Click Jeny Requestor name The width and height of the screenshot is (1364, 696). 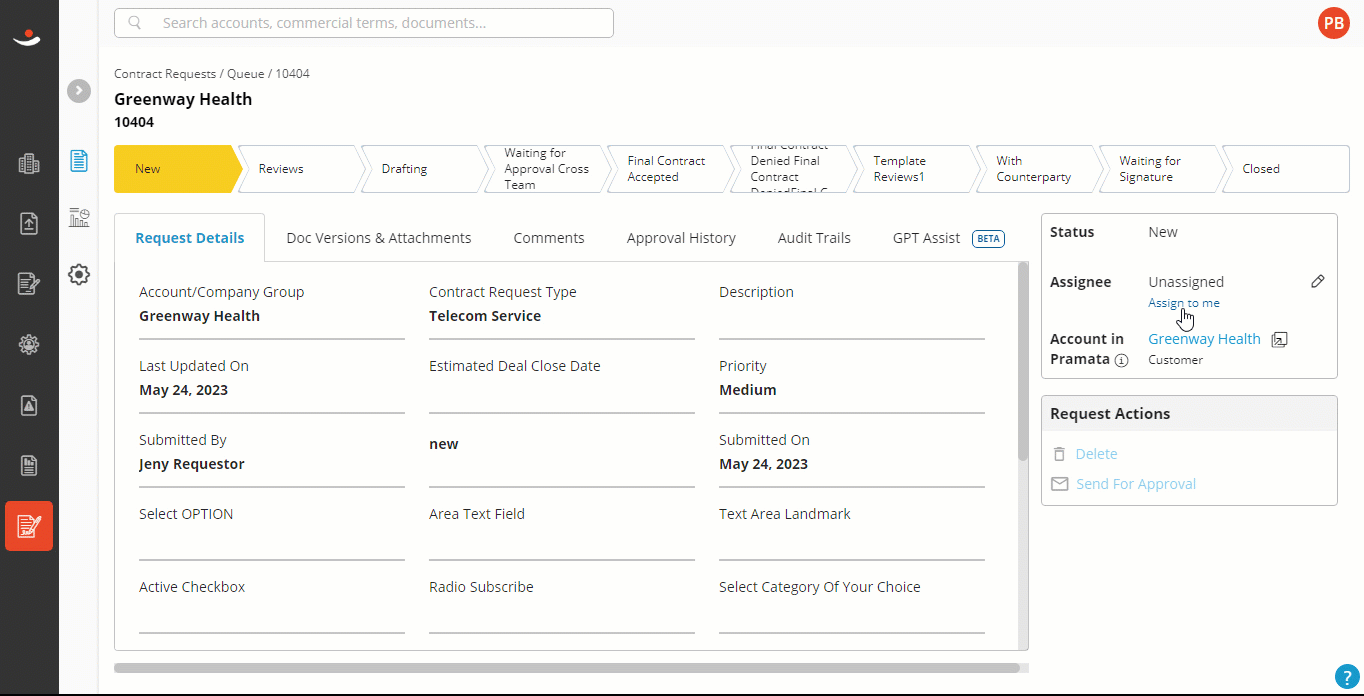point(192,464)
